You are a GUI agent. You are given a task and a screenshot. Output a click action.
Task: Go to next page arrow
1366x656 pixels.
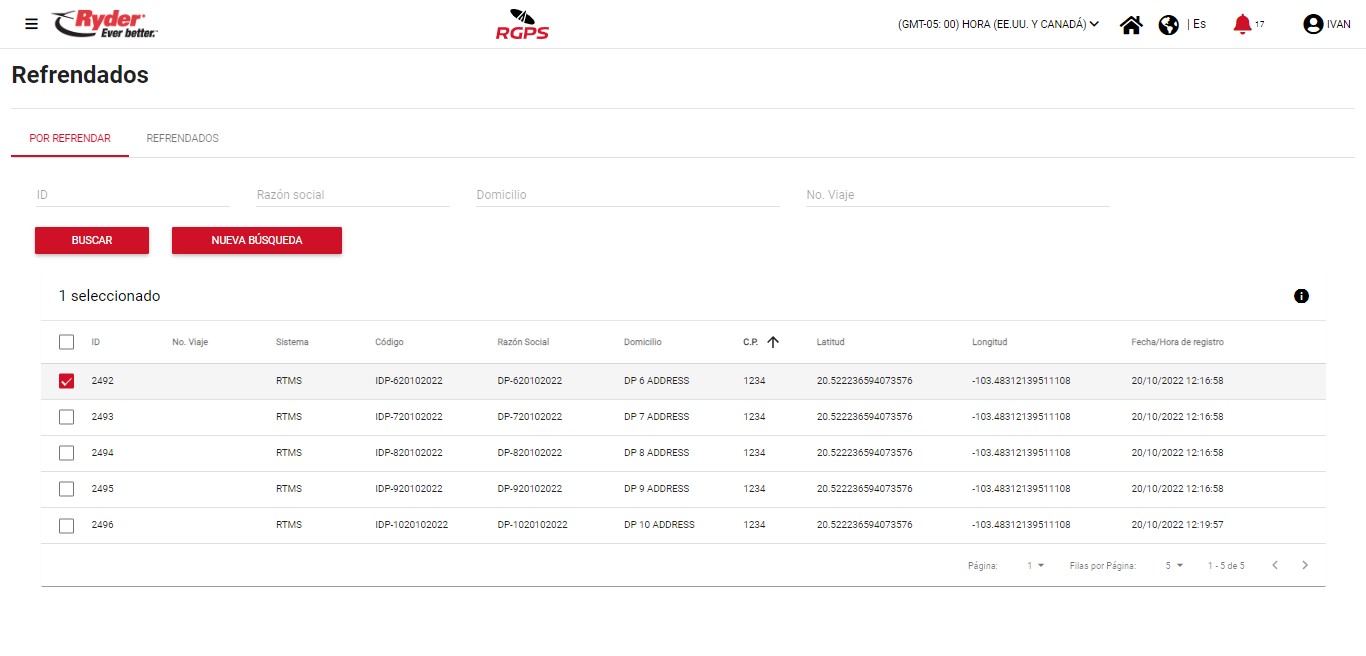coord(1304,566)
